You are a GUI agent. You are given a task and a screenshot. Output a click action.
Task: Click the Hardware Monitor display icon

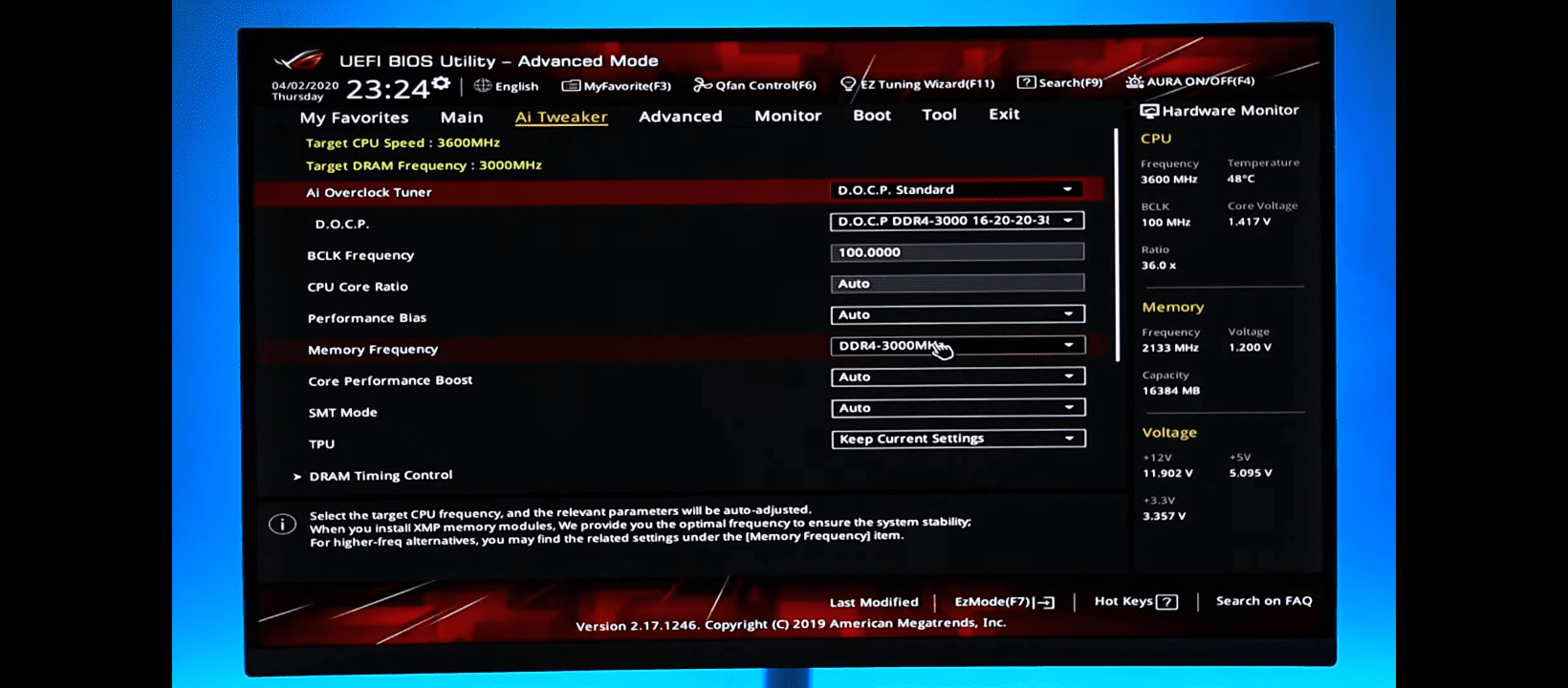(x=1149, y=111)
